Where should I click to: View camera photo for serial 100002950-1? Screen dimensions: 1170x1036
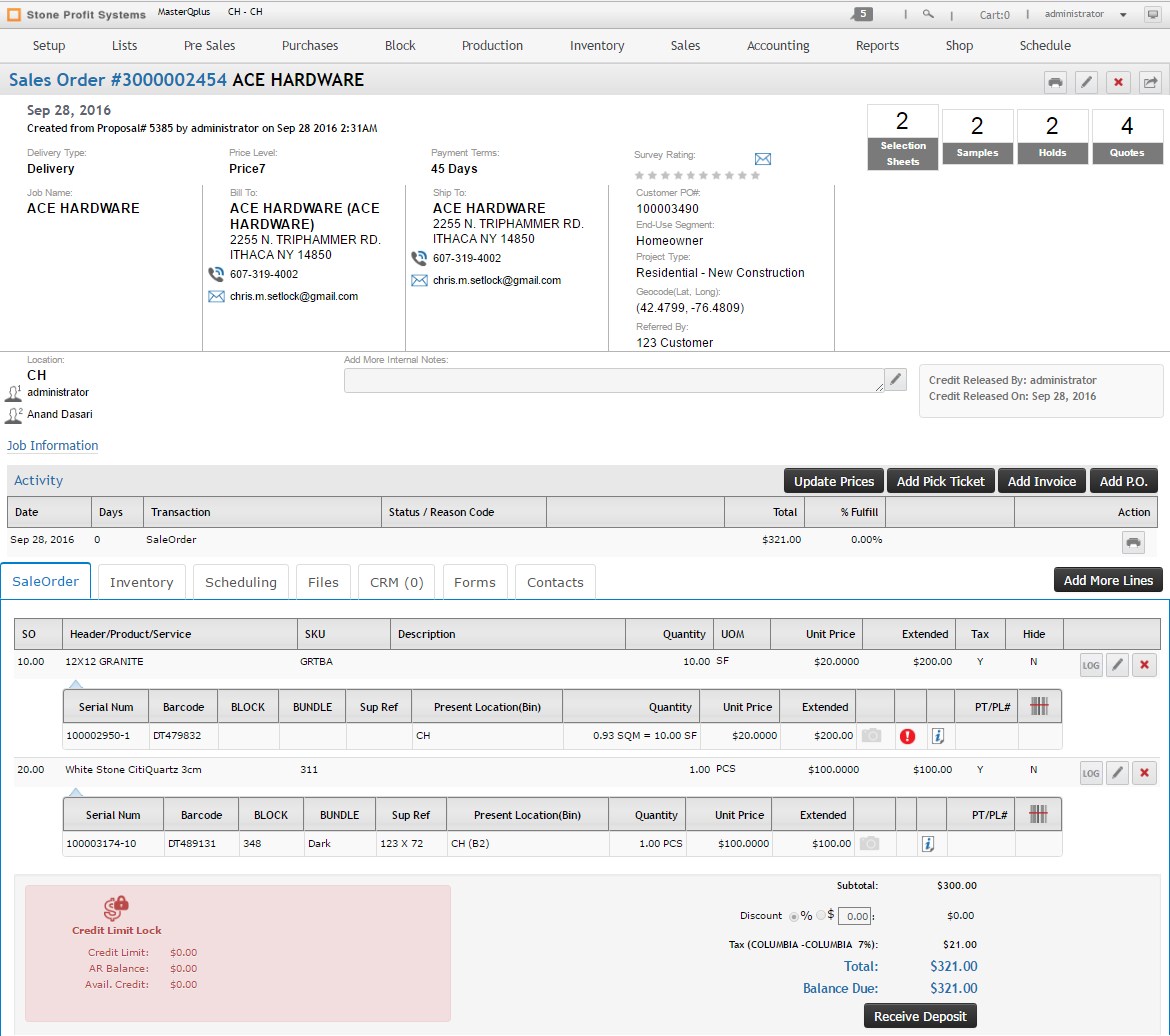[871, 736]
